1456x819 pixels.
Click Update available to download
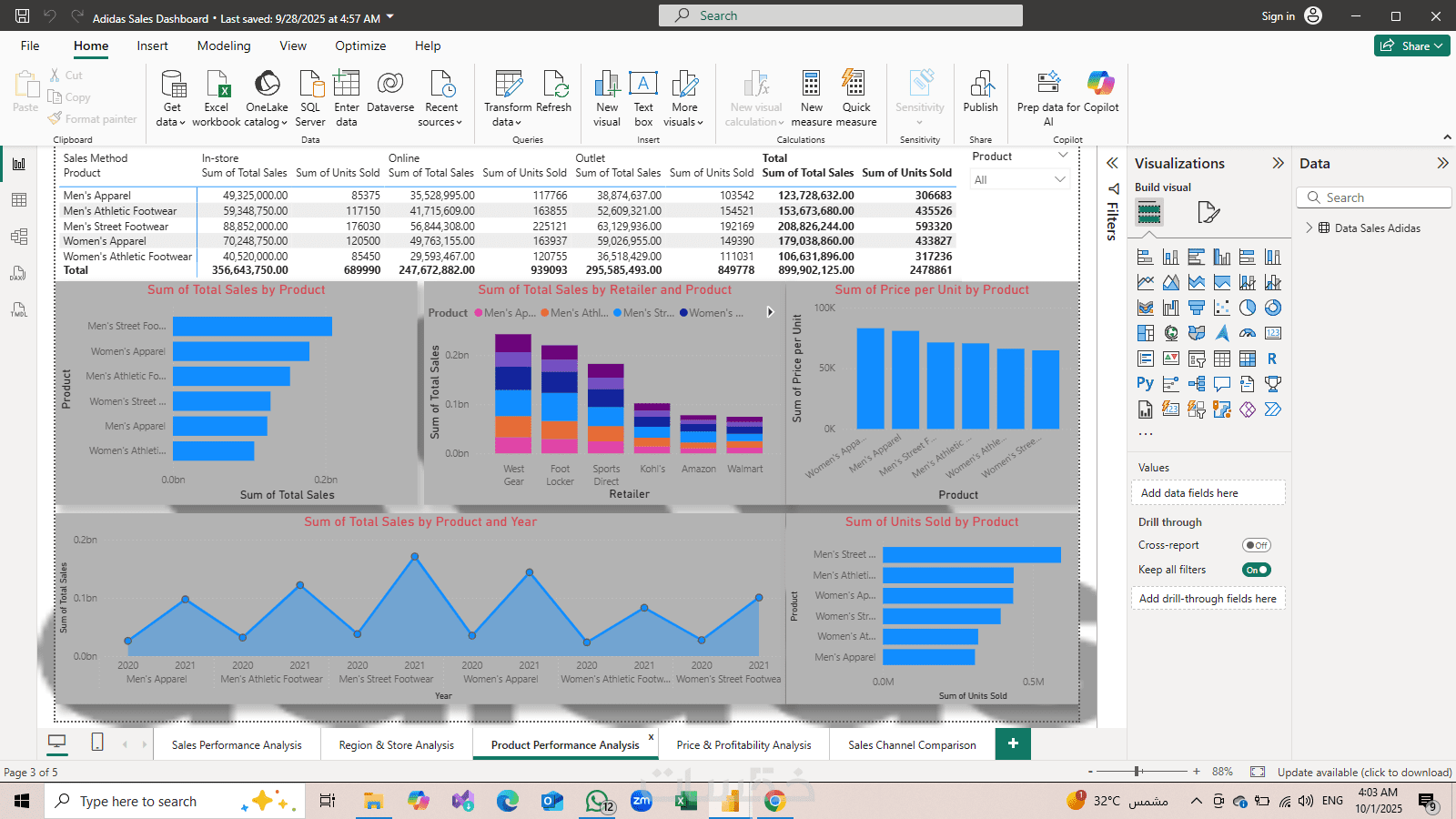pos(1364,772)
